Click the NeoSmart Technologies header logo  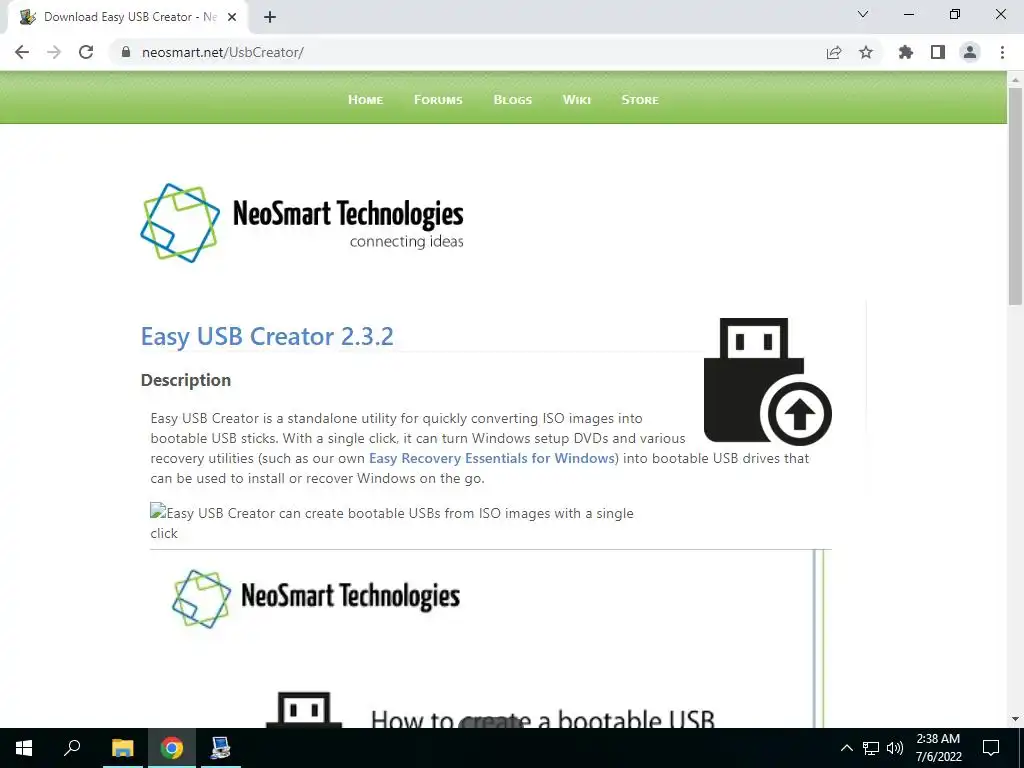click(x=302, y=223)
